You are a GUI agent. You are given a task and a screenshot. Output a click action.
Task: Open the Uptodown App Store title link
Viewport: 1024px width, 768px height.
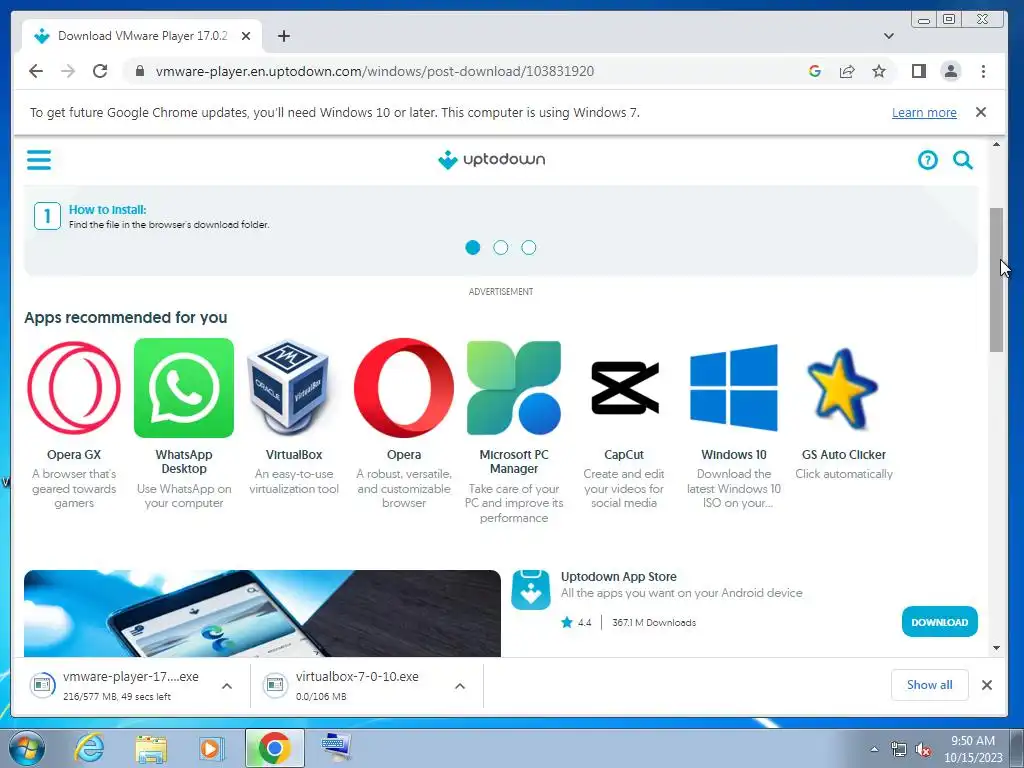click(x=618, y=577)
